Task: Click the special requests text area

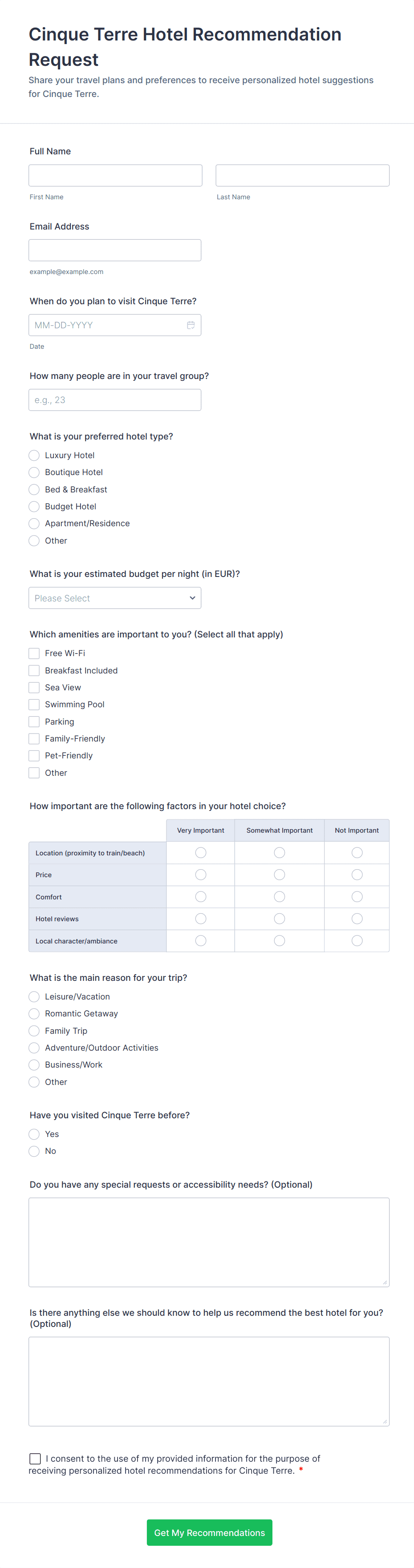Action: (x=209, y=1242)
